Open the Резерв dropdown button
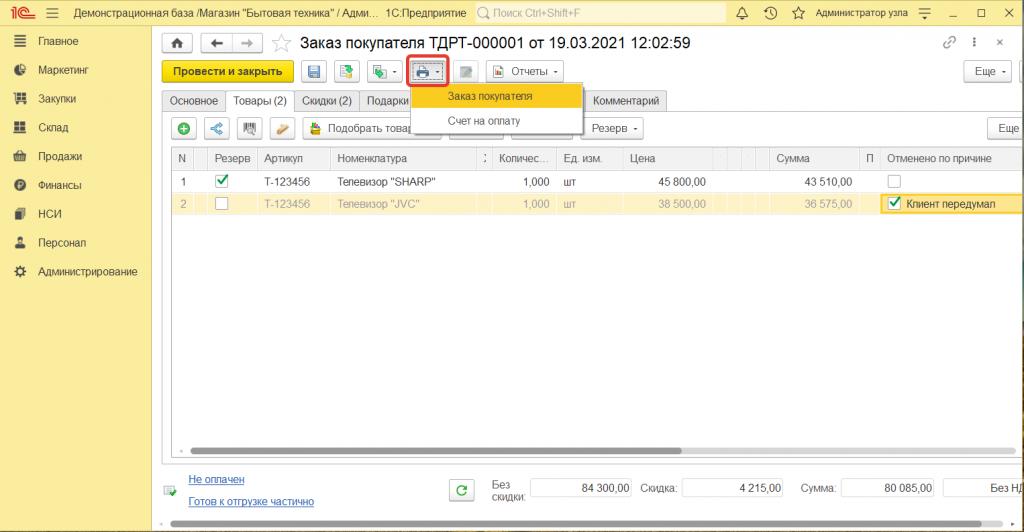The image size is (1024, 532). [614, 128]
